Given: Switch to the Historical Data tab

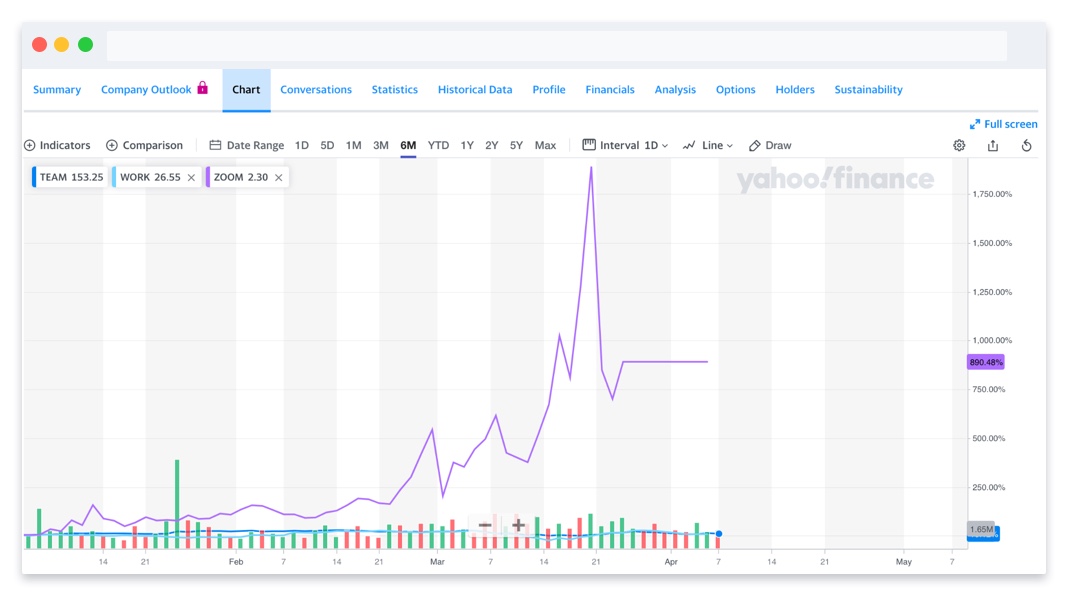Looking at the screenshot, I should tap(474, 89).
